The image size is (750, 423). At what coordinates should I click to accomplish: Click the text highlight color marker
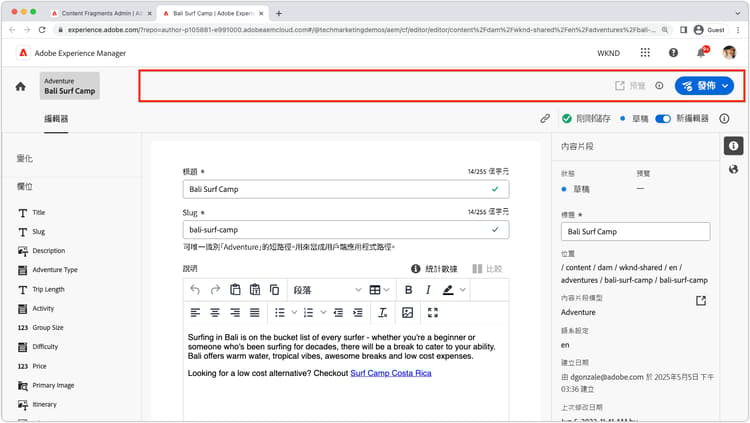pyautogui.click(x=448, y=289)
